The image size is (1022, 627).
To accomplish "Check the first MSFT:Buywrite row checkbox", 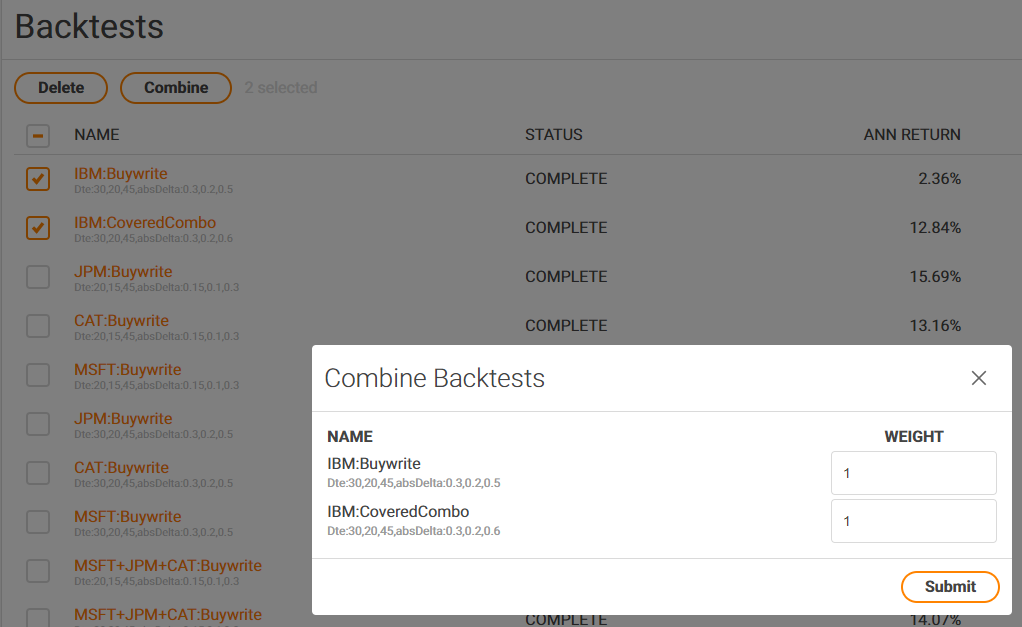I will point(38,375).
